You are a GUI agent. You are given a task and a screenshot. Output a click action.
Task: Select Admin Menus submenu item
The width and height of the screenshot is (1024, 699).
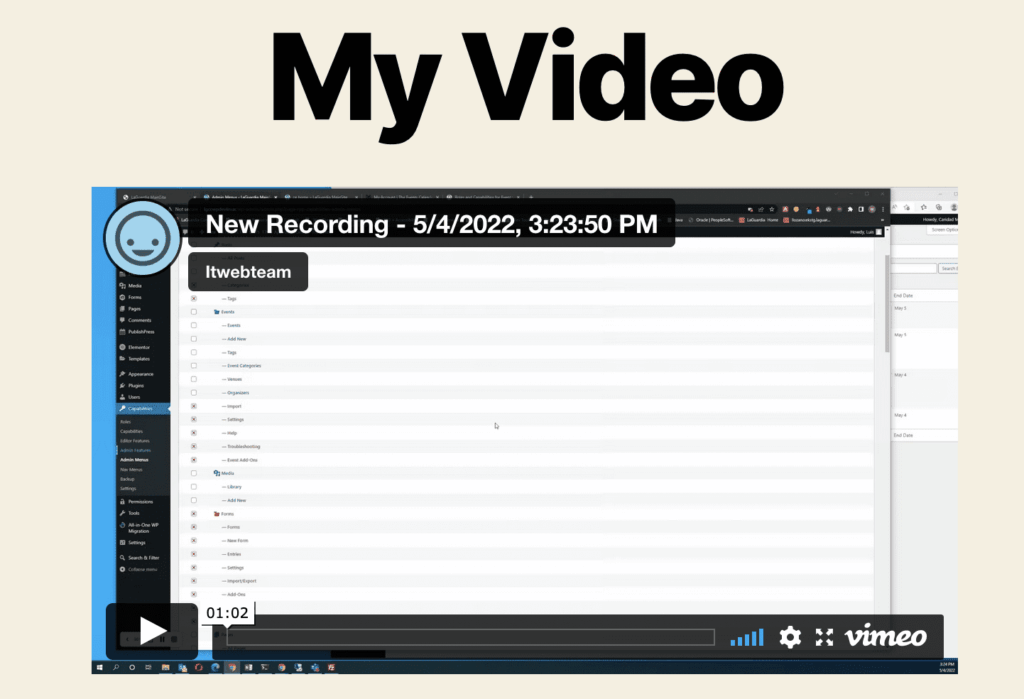coord(134,460)
